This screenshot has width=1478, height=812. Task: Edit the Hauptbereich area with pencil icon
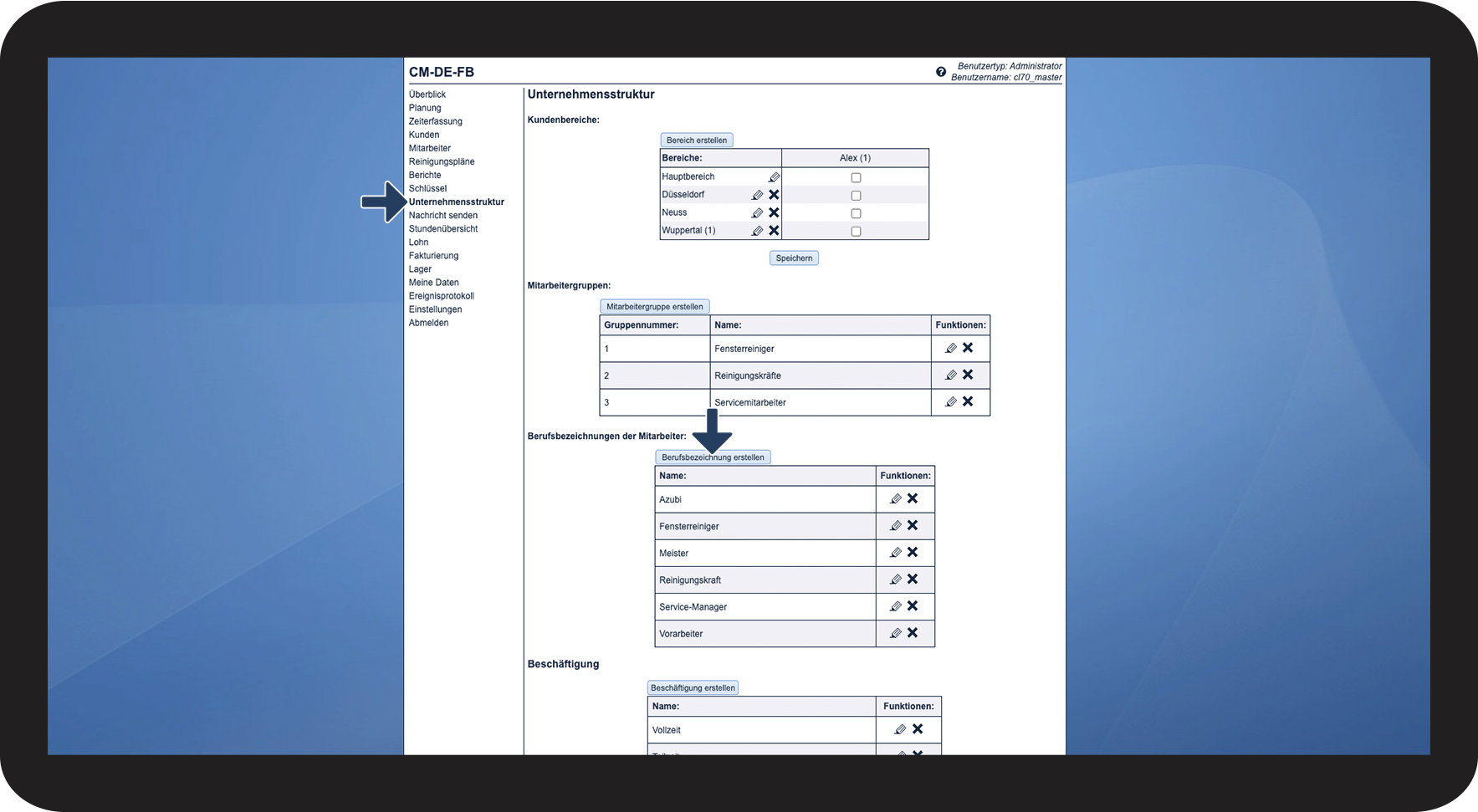point(774,177)
